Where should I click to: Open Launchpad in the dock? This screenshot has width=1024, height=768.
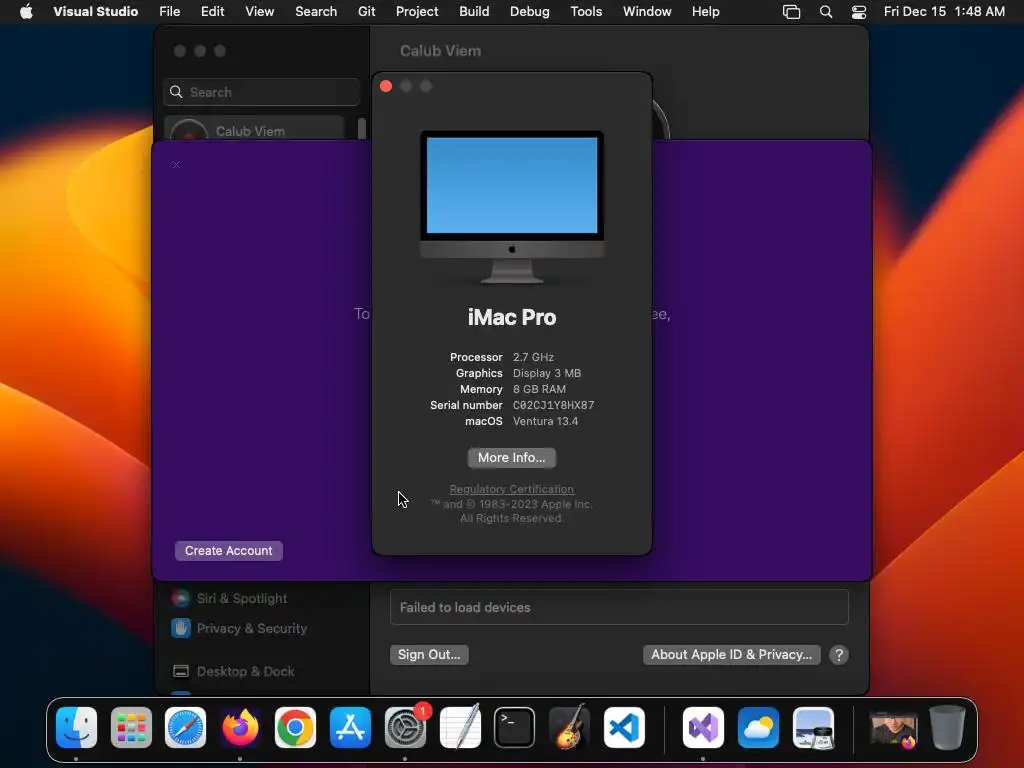[131, 727]
